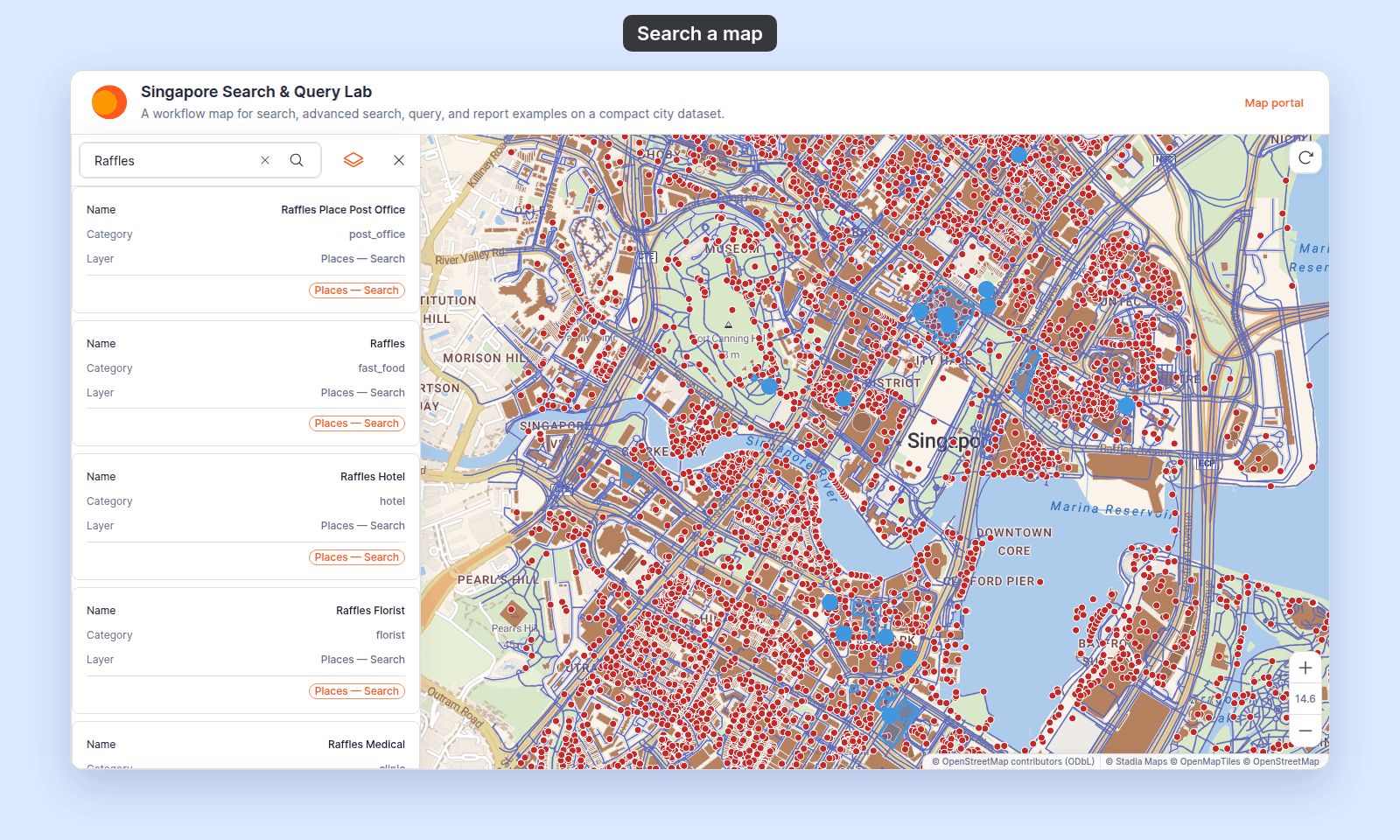Click the post_office category value
The height and width of the screenshot is (840, 1400).
tap(377, 234)
